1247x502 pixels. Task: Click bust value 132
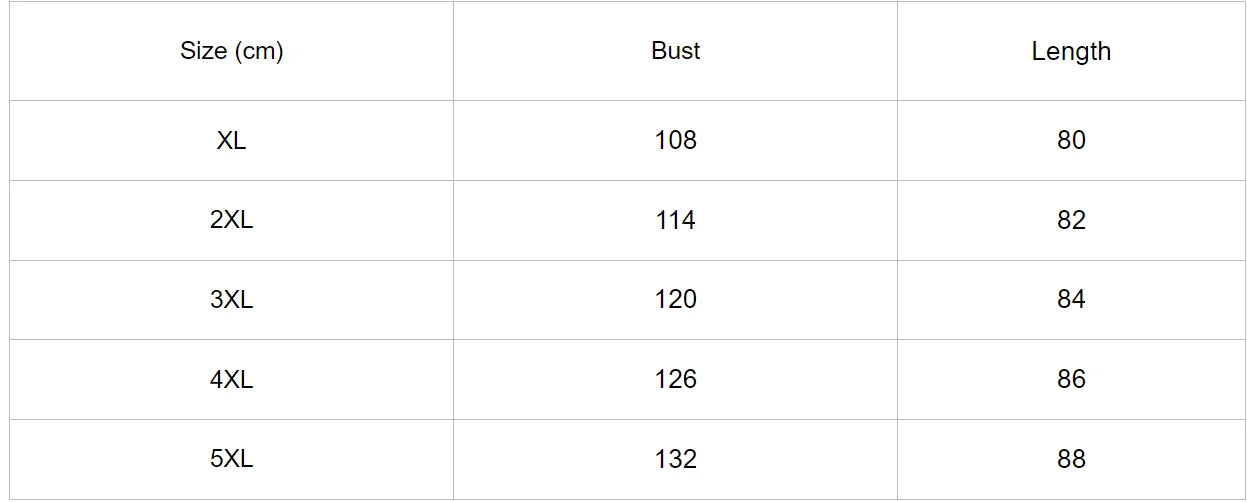coord(675,459)
